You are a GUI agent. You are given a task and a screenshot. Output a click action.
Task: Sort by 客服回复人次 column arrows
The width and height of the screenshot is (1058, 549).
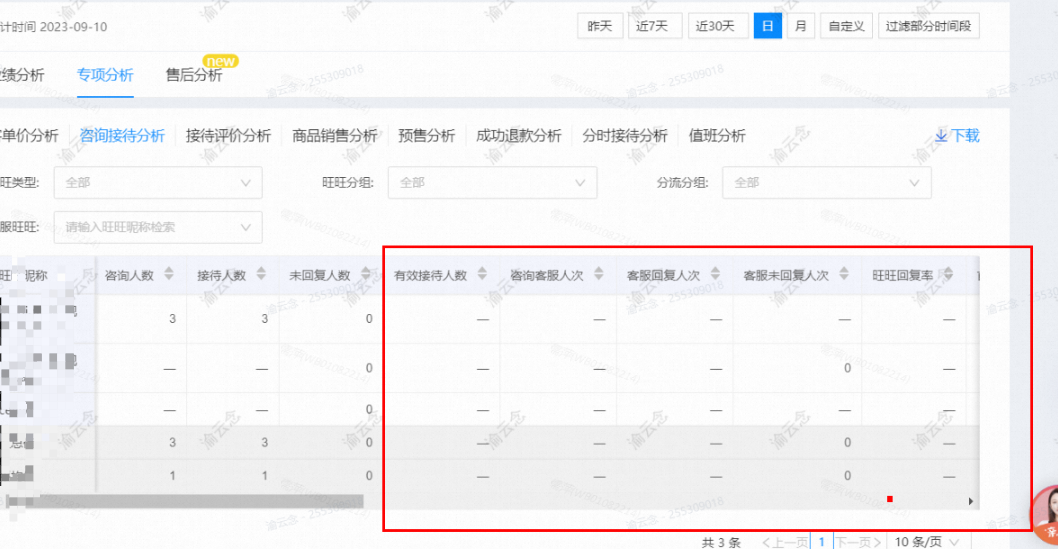[x=715, y=273]
